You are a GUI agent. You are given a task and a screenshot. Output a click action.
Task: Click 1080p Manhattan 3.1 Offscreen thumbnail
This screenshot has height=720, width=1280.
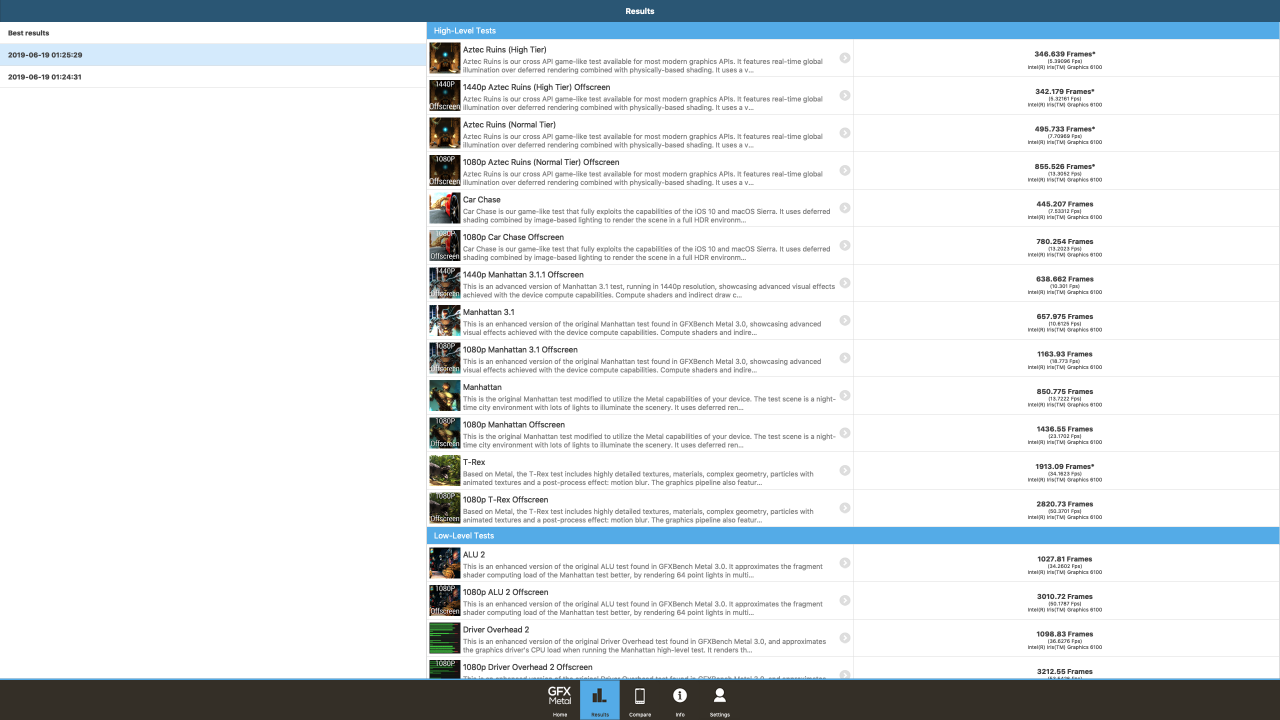tap(445, 358)
